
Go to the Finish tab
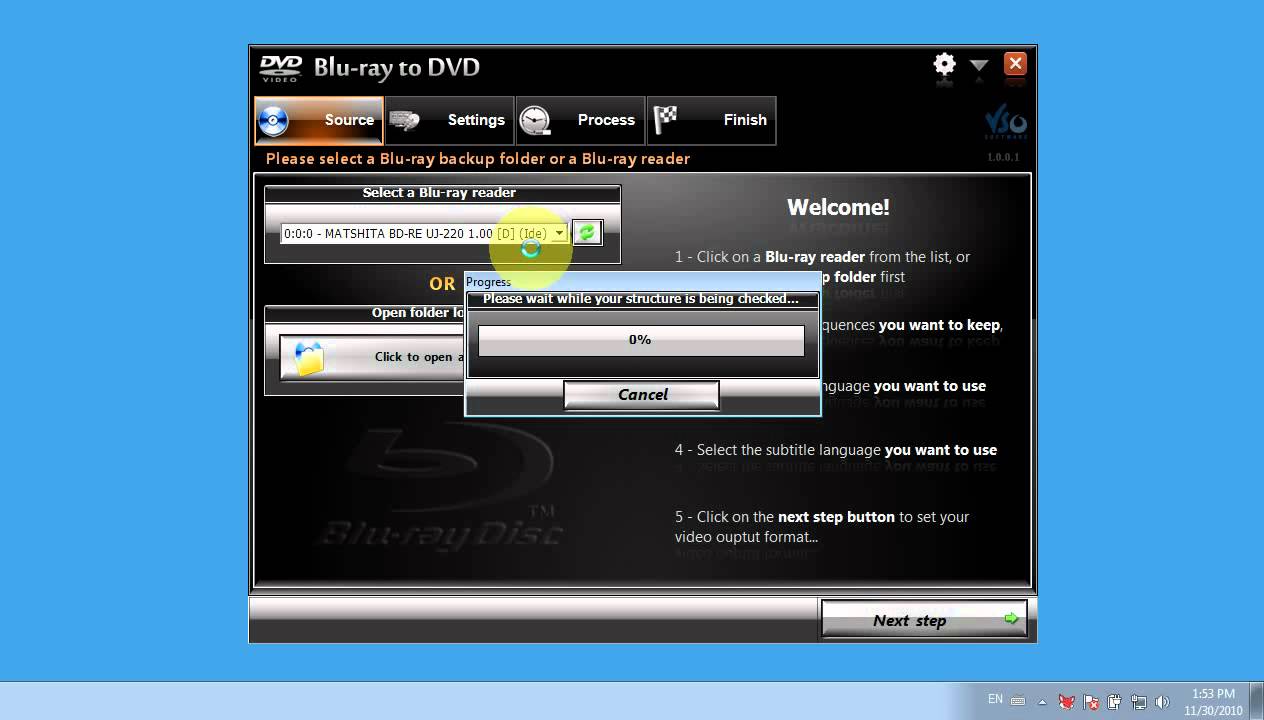click(x=711, y=120)
